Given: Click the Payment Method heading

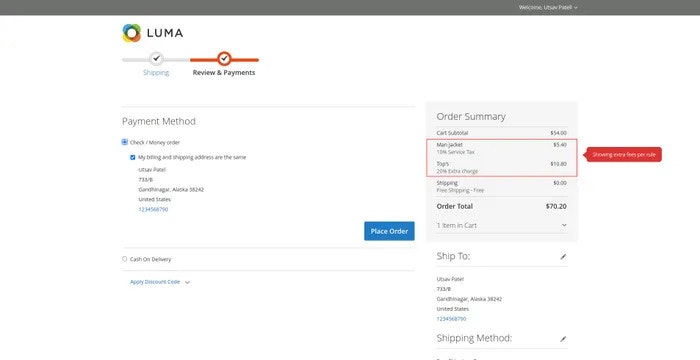Looking at the screenshot, I should tap(158, 121).
